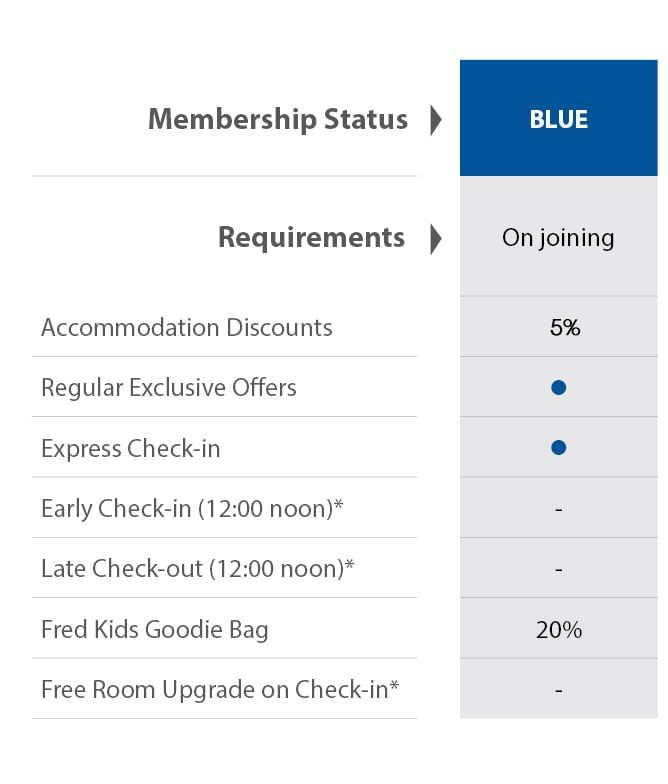
Task: Click the blue dot for Express Check-in
Action: click(x=558, y=447)
